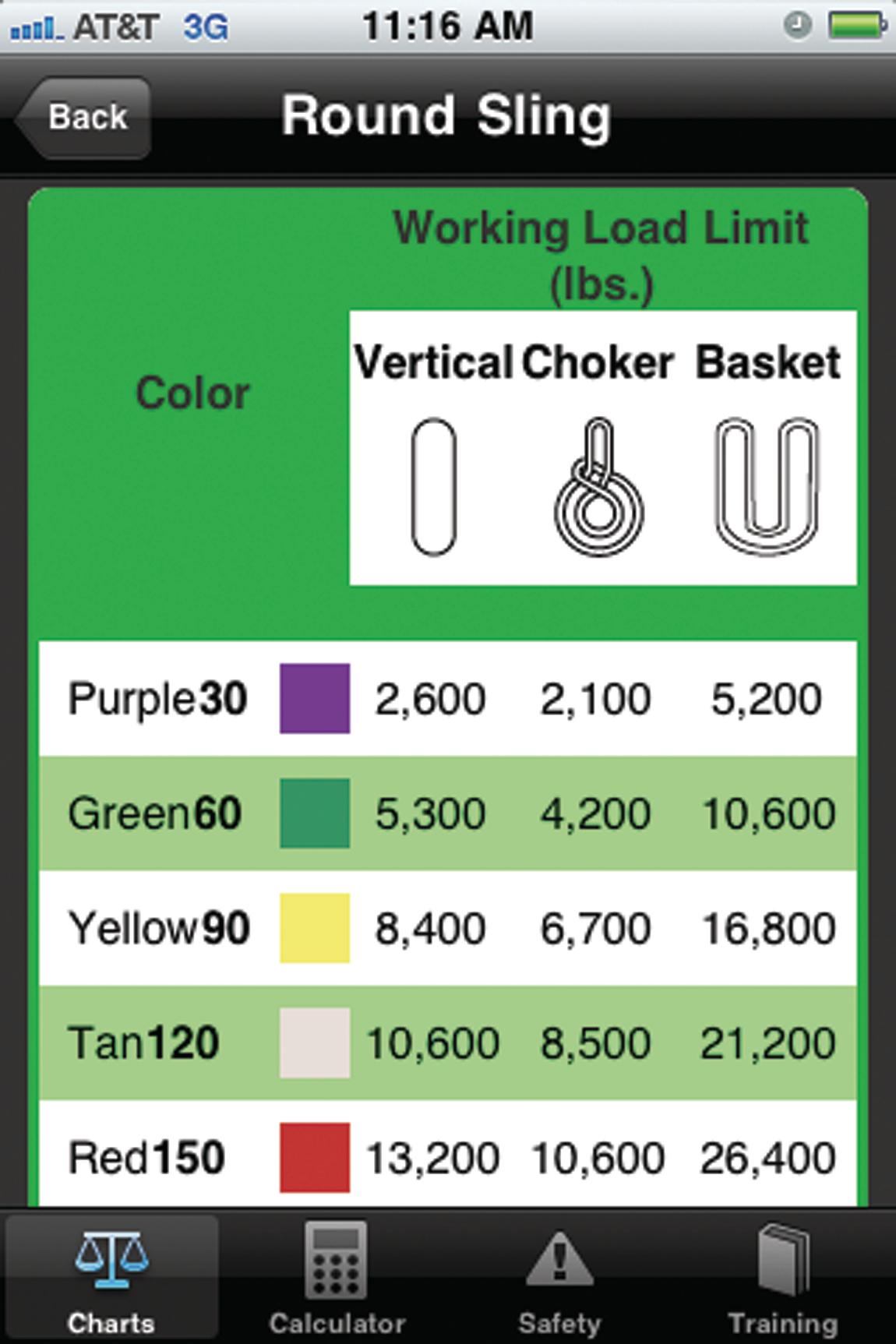The image size is (896, 1344).
Task: Choose the tan color swatch
Action: (315, 1042)
